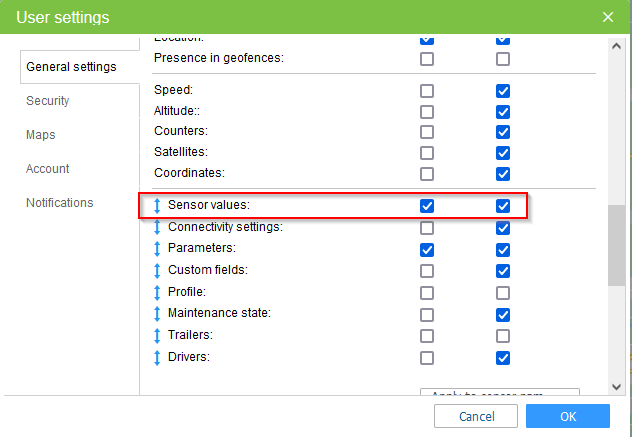This screenshot has height=437, width=632.
Task: Click the scrollbar down arrow
Action: (616, 387)
